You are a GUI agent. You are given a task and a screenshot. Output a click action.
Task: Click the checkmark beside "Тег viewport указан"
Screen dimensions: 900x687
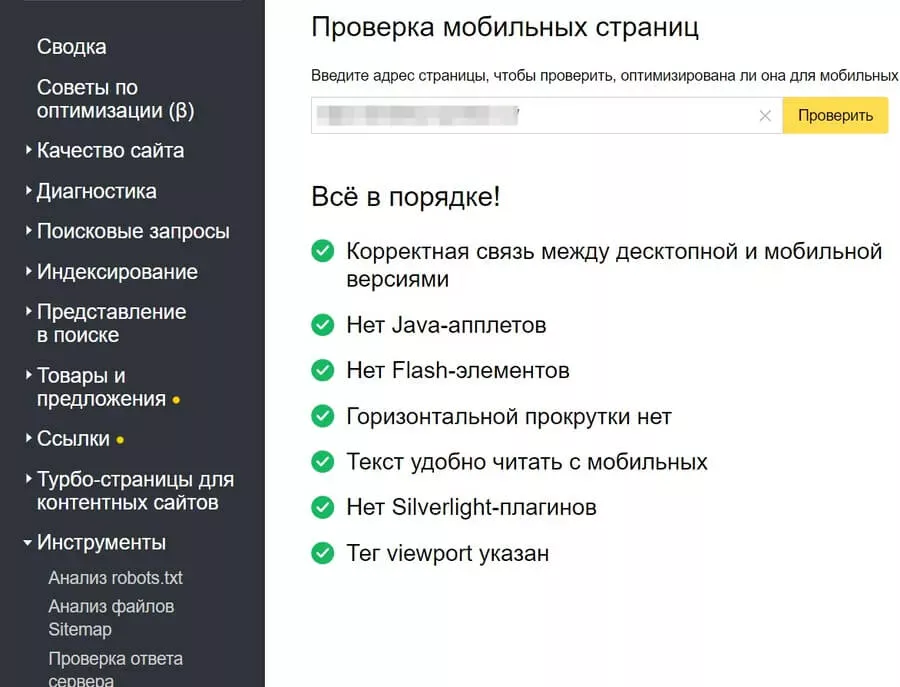coord(322,553)
